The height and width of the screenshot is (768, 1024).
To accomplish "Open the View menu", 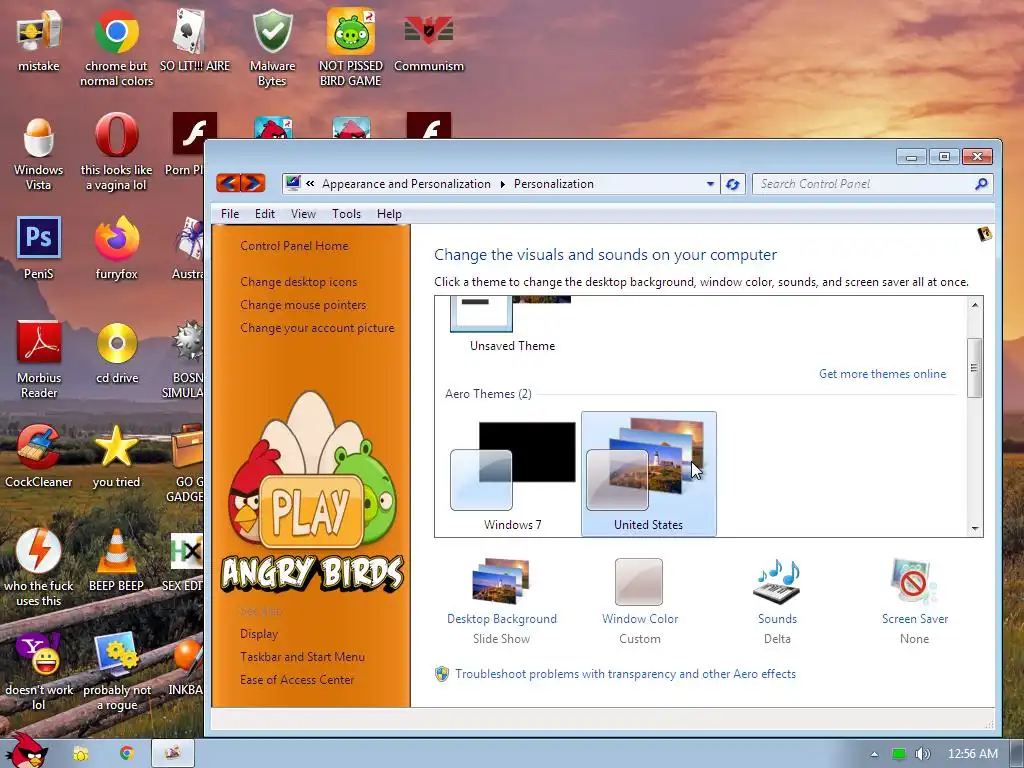I will [x=303, y=214].
